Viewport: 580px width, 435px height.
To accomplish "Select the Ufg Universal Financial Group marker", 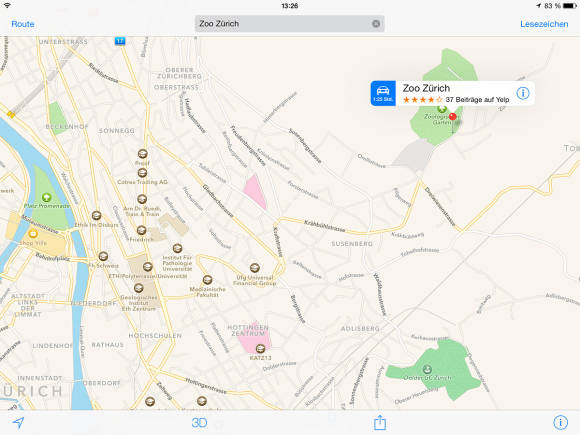I will point(254,267).
